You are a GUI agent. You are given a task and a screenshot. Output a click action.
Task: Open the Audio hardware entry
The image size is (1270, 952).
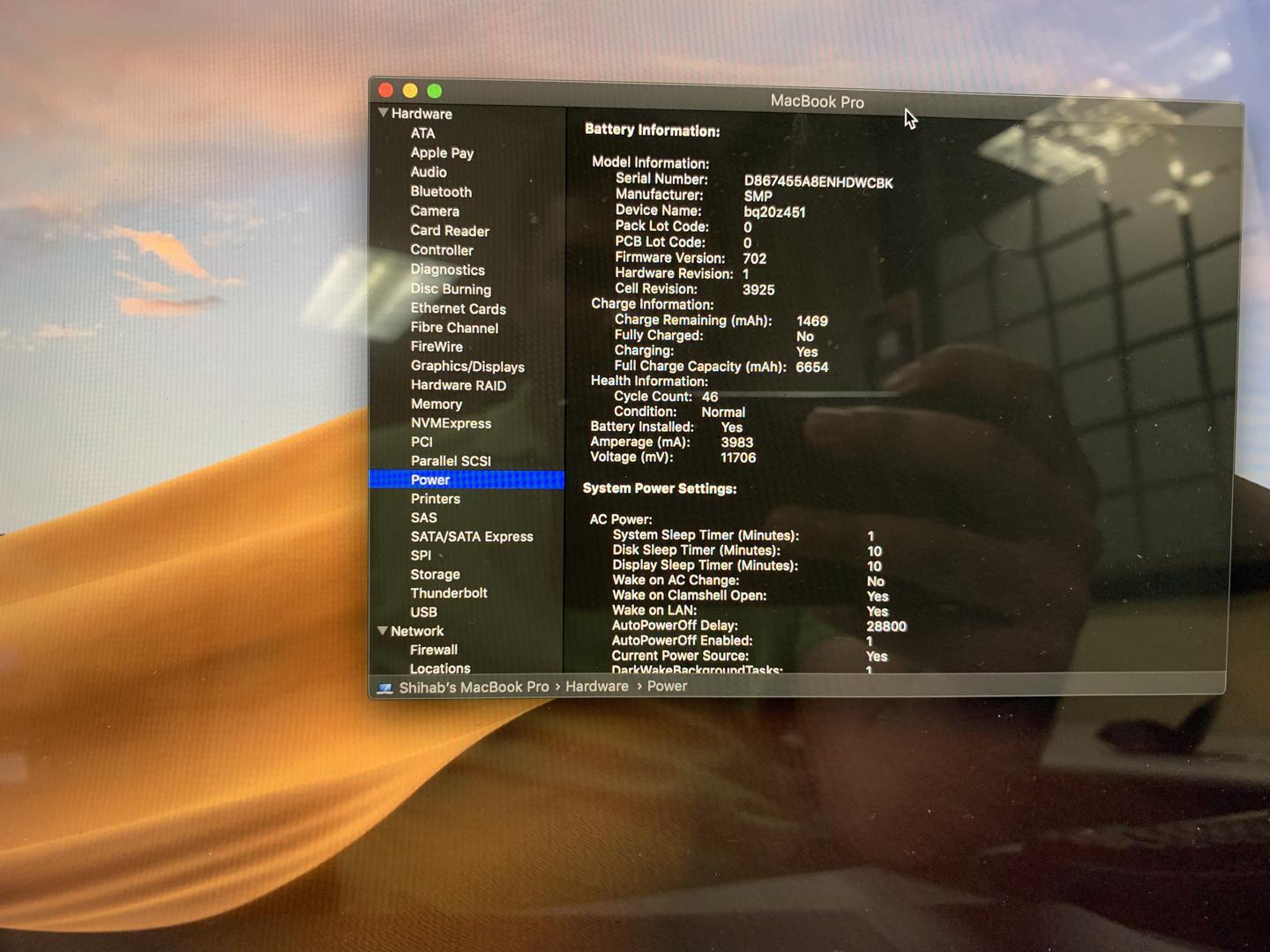429,172
